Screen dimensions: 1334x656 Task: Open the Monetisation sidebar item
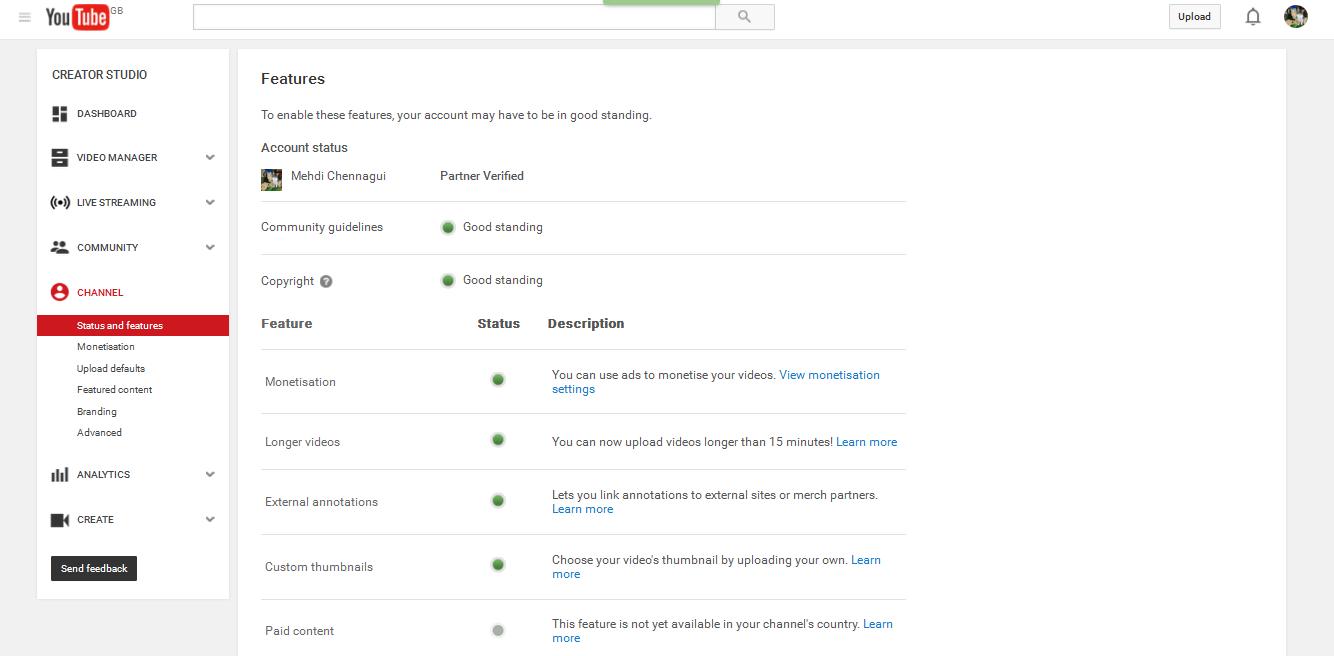[106, 347]
